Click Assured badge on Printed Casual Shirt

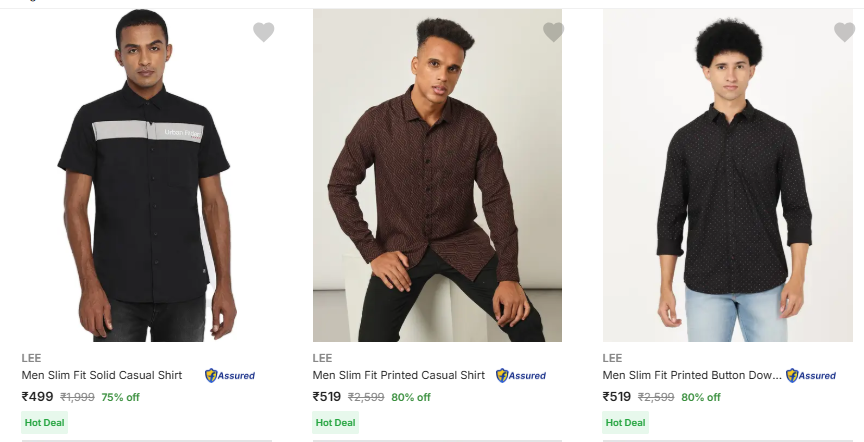(x=521, y=376)
